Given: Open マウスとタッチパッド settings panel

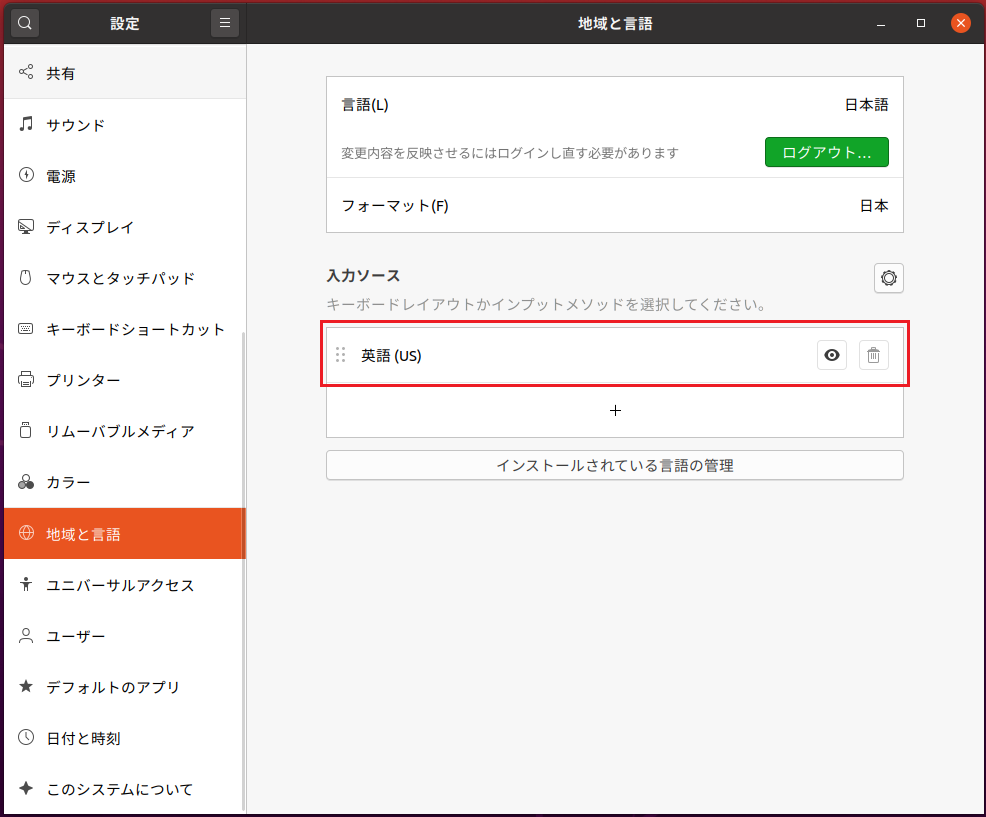Looking at the screenshot, I should pyautogui.click(x=125, y=278).
